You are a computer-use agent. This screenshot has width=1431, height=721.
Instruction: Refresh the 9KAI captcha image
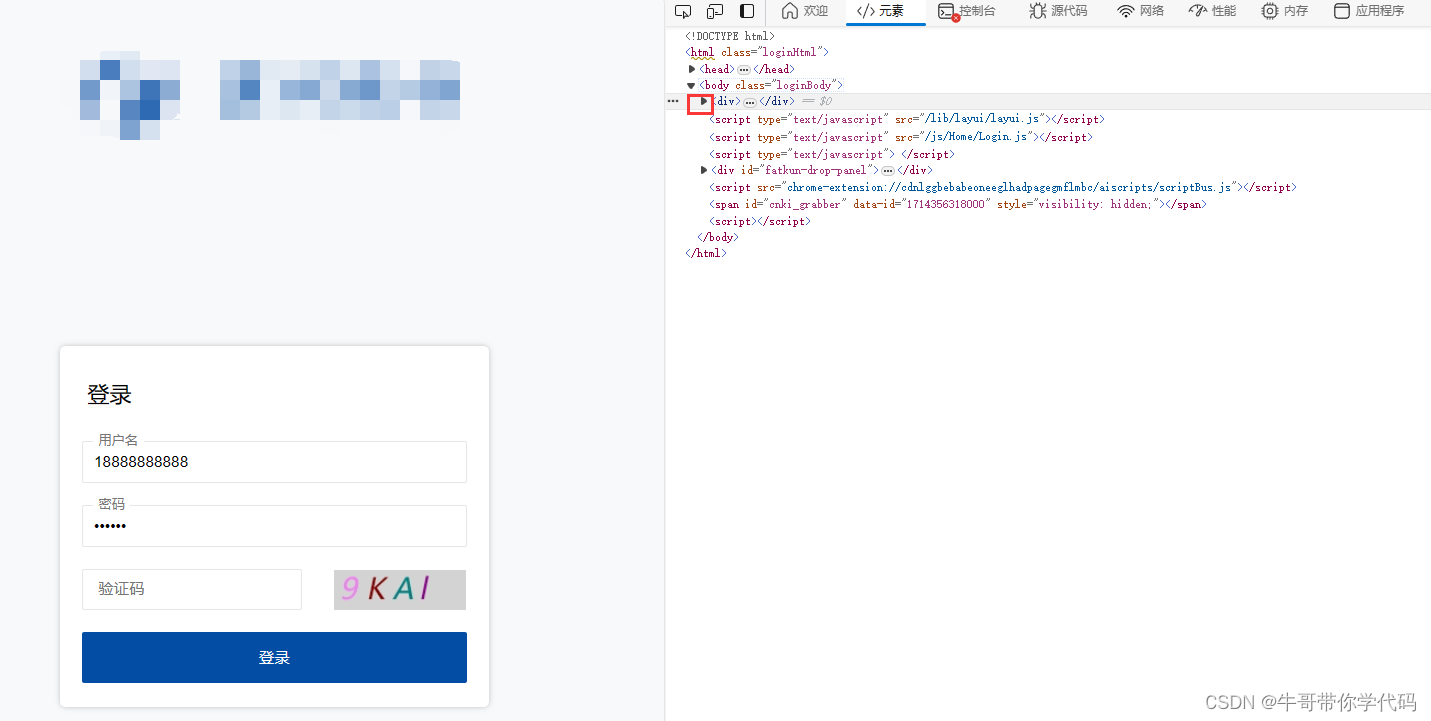[x=400, y=589]
